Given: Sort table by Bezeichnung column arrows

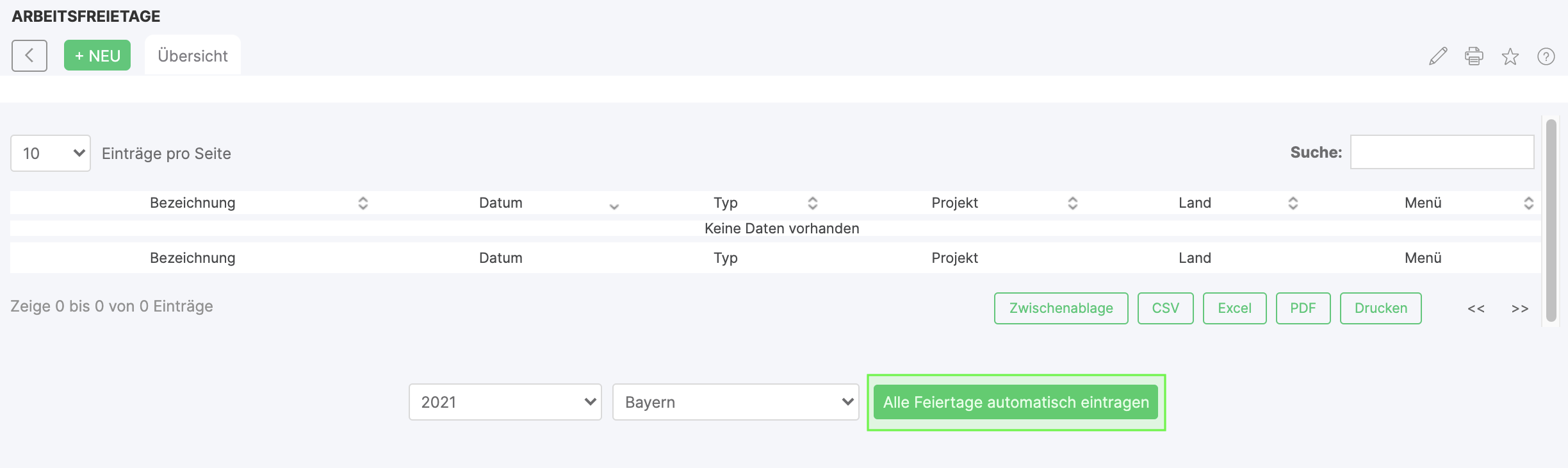Looking at the screenshot, I should click(x=363, y=203).
